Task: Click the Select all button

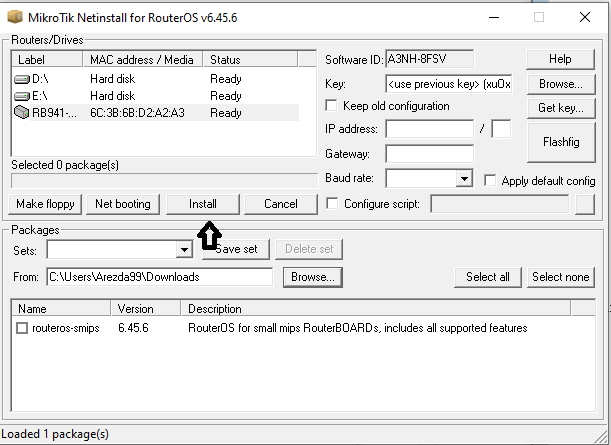Action: pyautogui.click(x=488, y=277)
